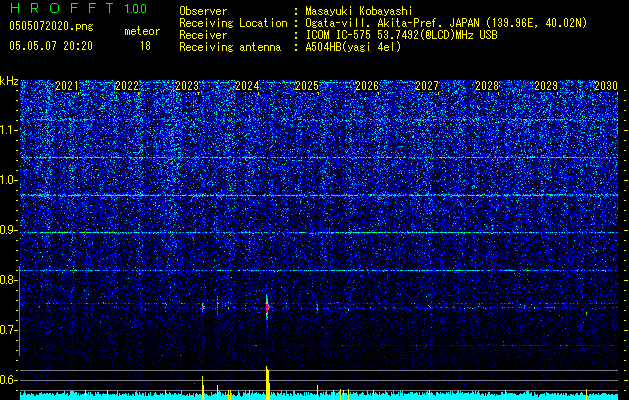Click the filename 0505072020.png

[x=51, y=27]
